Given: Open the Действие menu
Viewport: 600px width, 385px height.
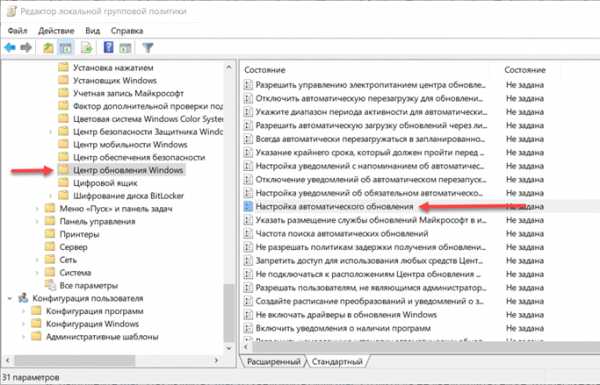Looking at the screenshot, I should click(x=56, y=31).
